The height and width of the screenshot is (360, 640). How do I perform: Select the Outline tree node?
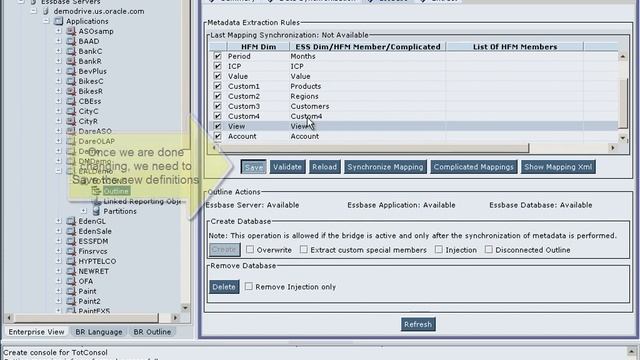[x=116, y=191]
